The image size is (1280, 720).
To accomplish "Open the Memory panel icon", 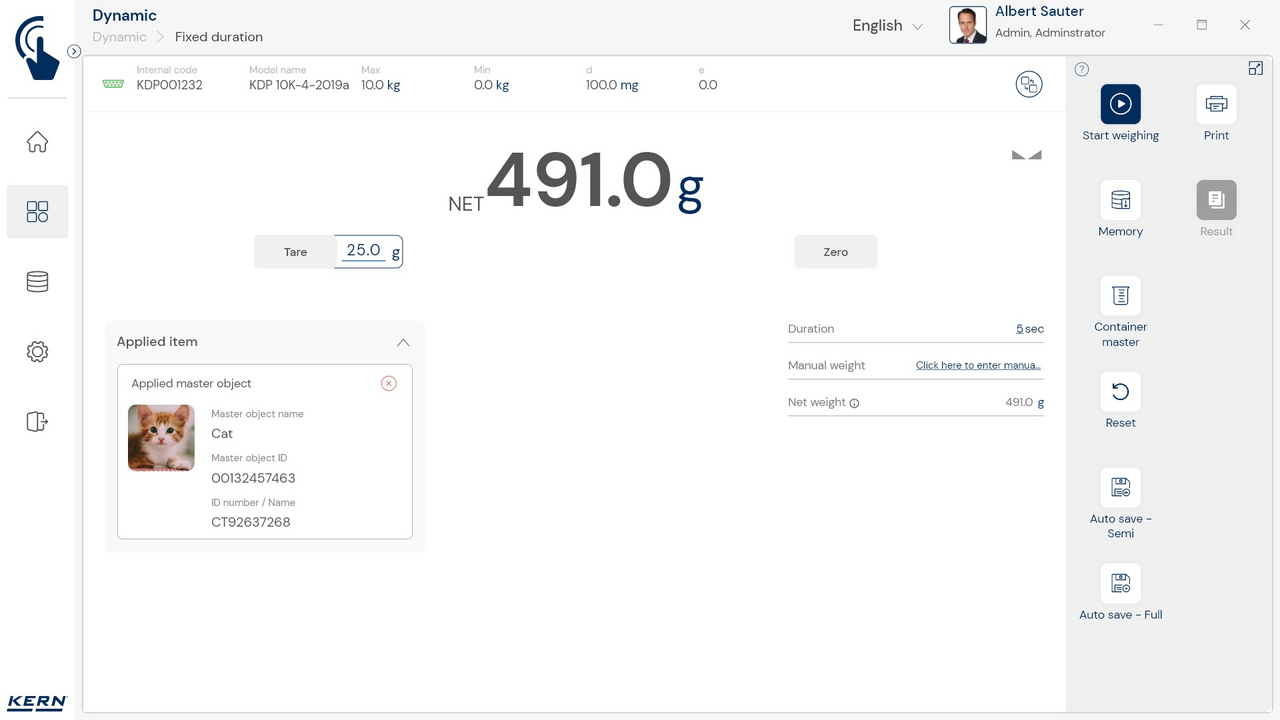I will [x=1120, y=200].
